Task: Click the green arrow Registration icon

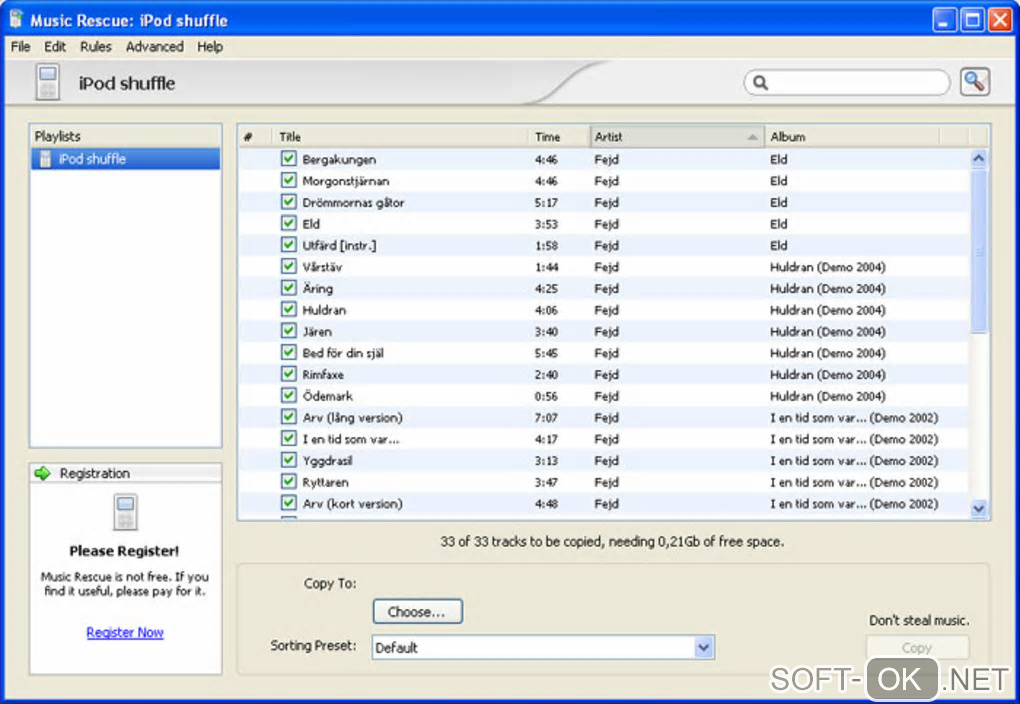Action: 43,473
